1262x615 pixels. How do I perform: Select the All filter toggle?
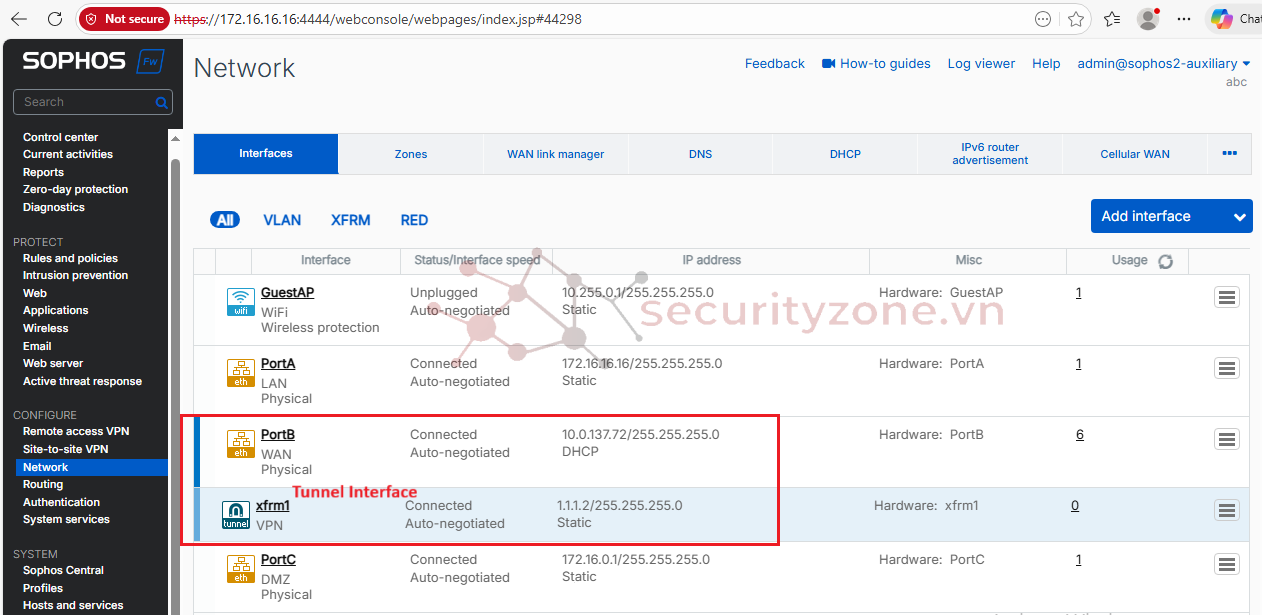point(225,220)
